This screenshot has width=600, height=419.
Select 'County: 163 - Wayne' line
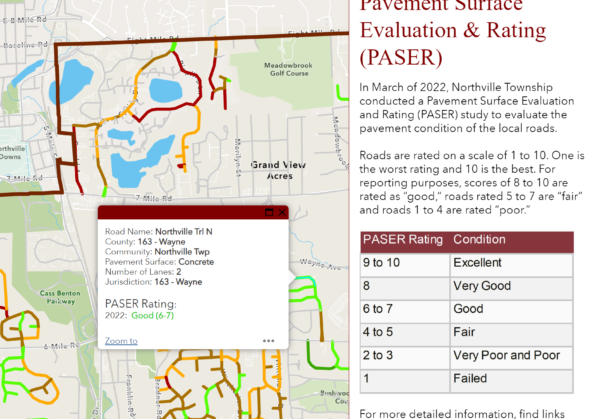[145, 242]
